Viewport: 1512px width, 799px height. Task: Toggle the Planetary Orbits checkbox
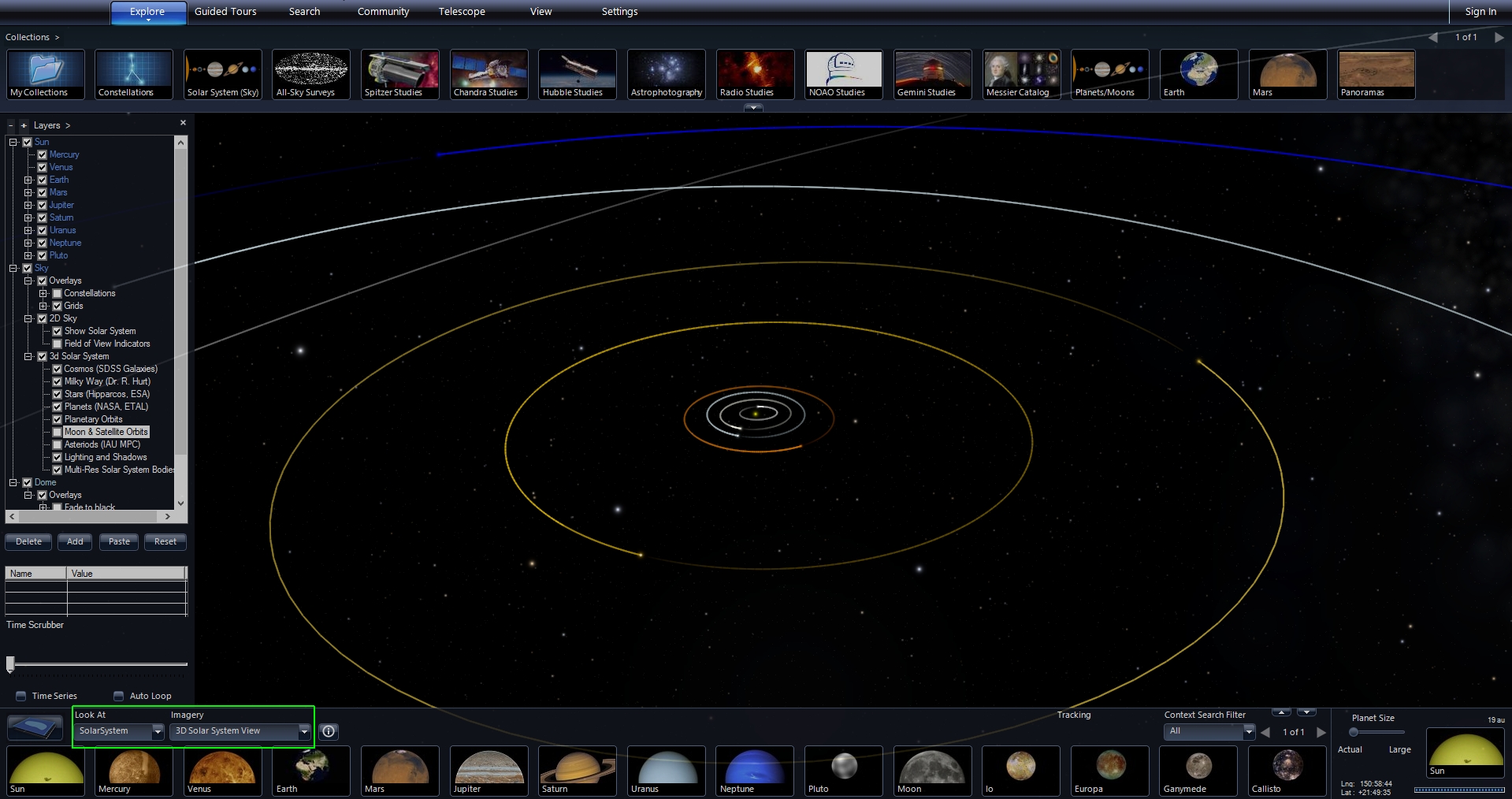click(x=57, y=419)
